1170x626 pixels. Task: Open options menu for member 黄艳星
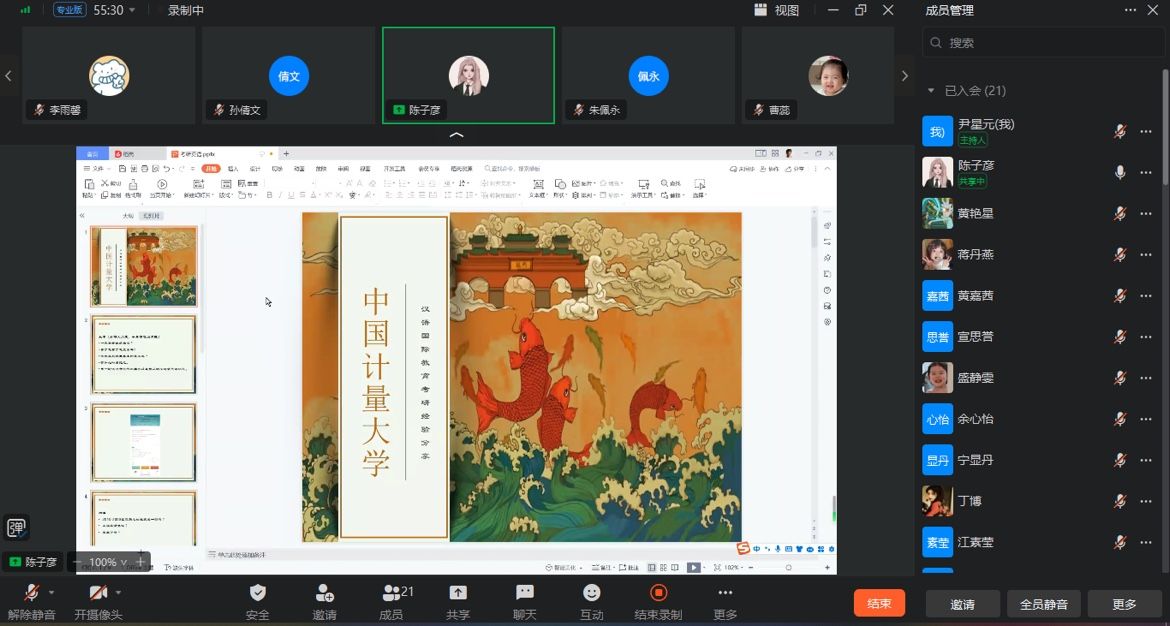point(1146,213)
